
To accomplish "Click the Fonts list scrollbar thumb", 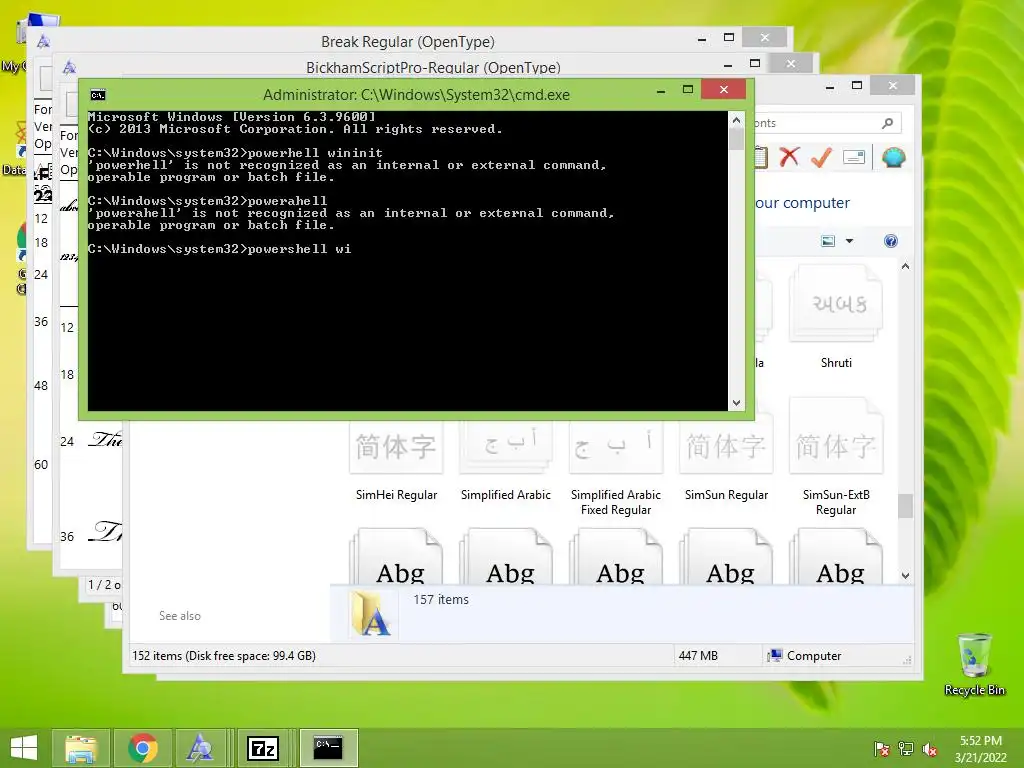I will pyautogui.click(x=905, y=505).
